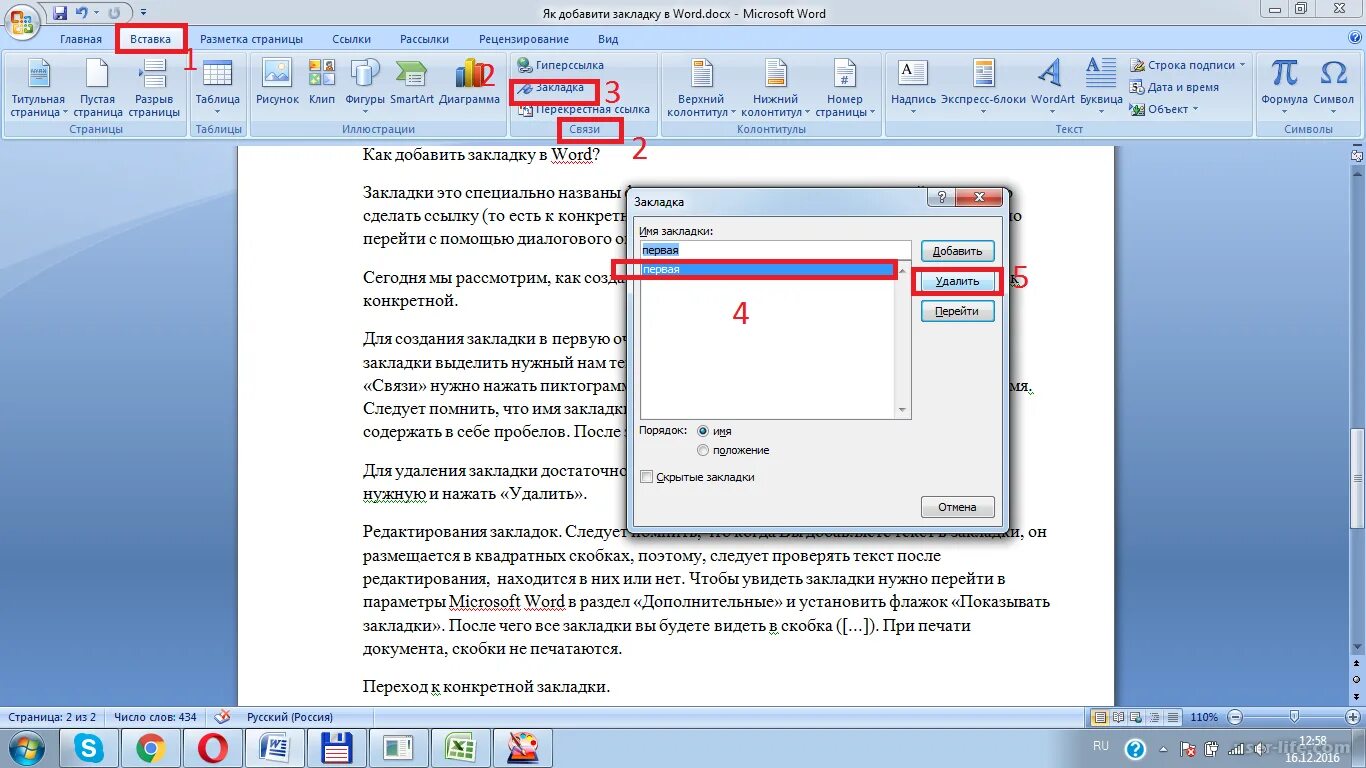Open the Объект dropdown arrow
Viewport: 1366px width, 768px height.
click(x=1196, y=109)
